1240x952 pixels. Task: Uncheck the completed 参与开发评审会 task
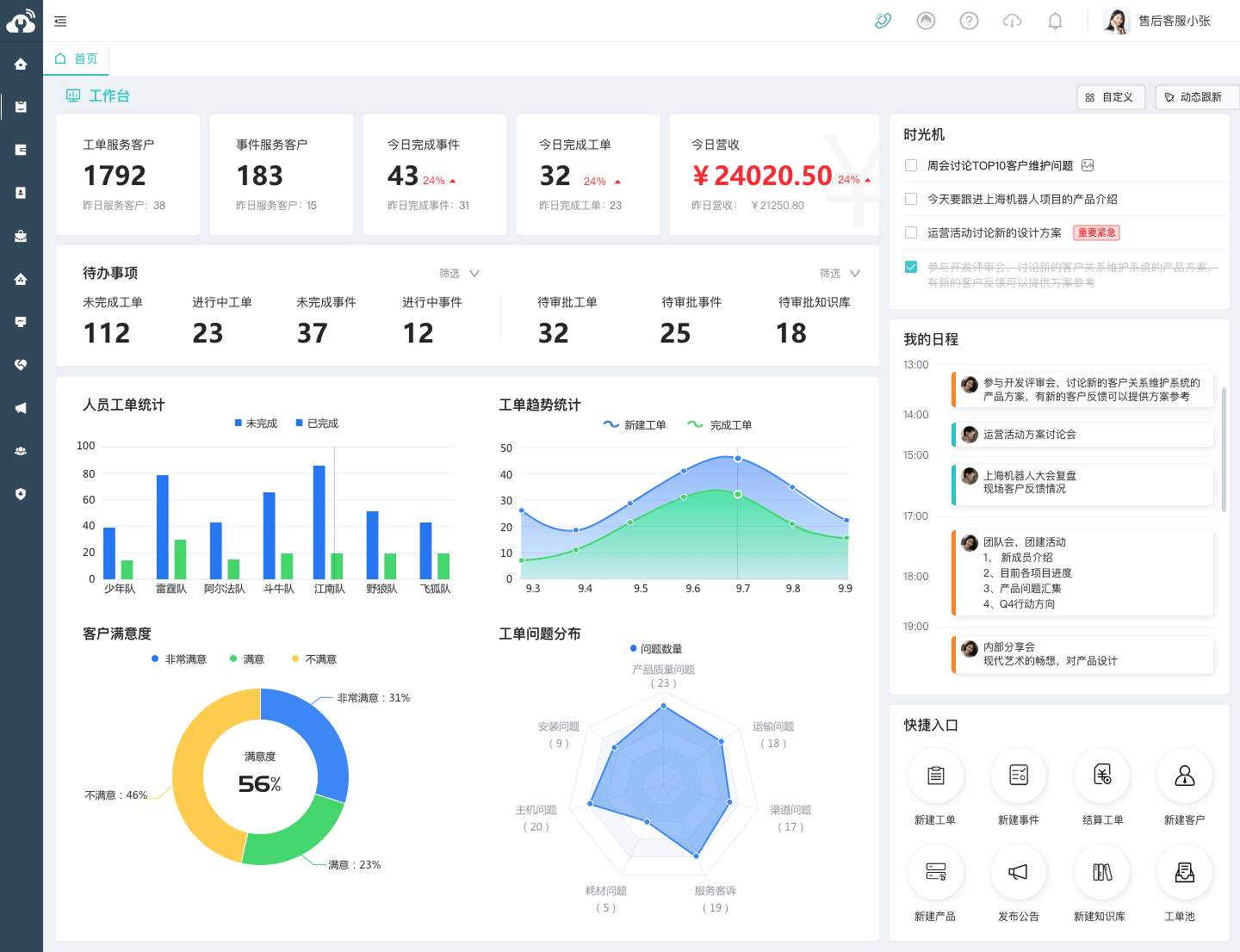[910, 267]
